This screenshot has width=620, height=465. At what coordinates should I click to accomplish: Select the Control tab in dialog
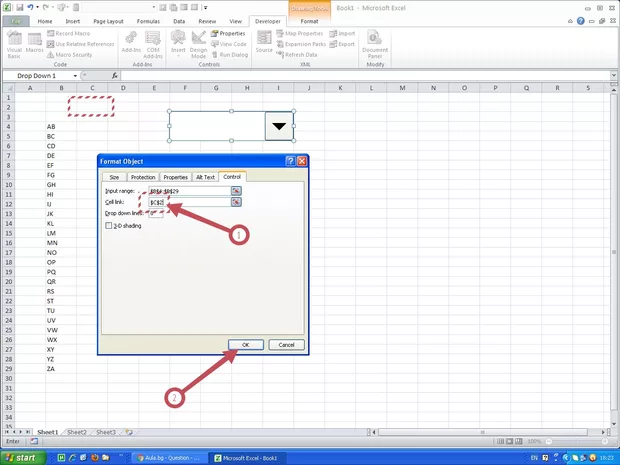[x=232, y=177]
